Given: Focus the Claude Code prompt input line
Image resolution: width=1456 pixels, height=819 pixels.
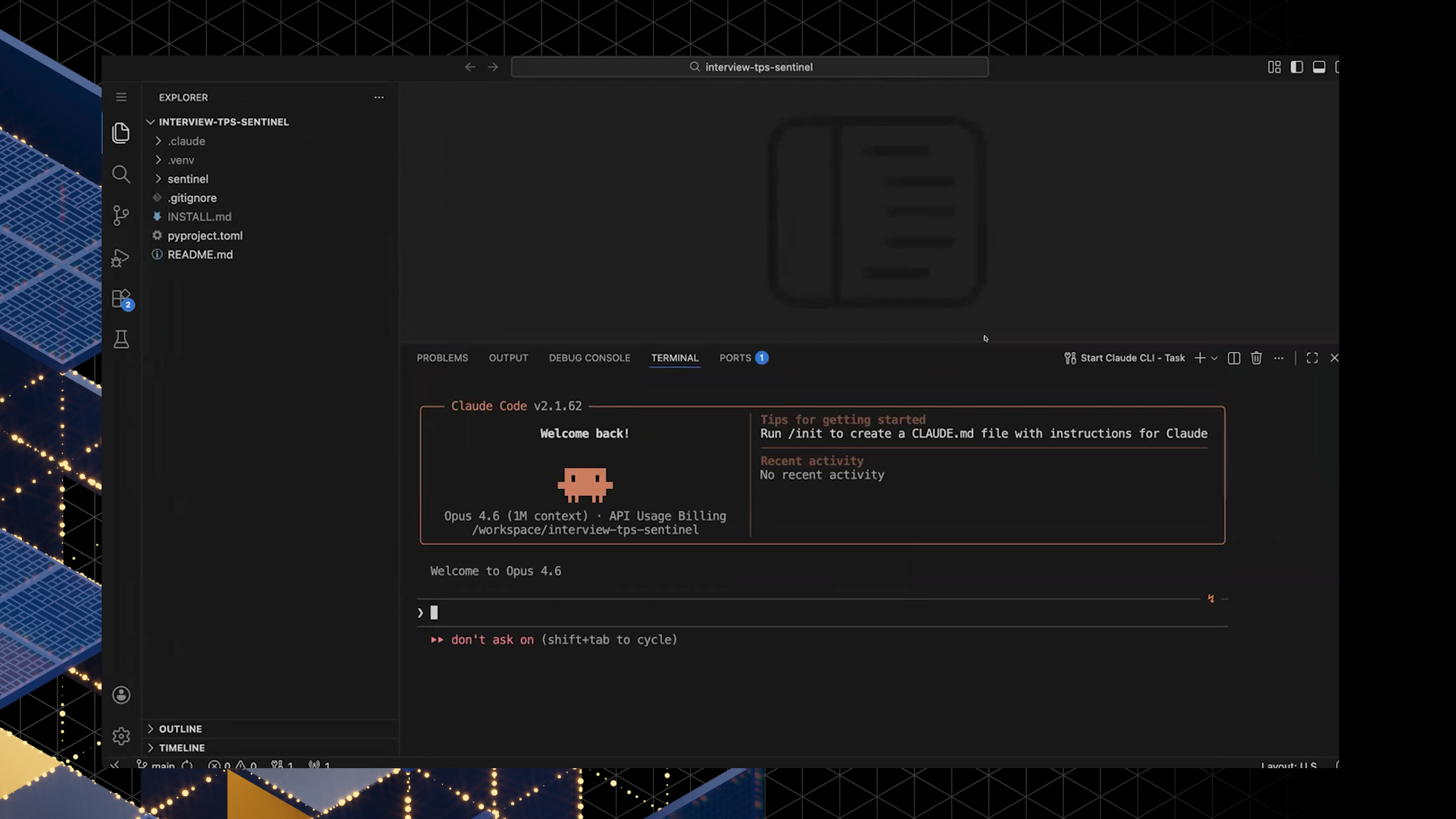Looking at the screenshot, I should 822,613.
